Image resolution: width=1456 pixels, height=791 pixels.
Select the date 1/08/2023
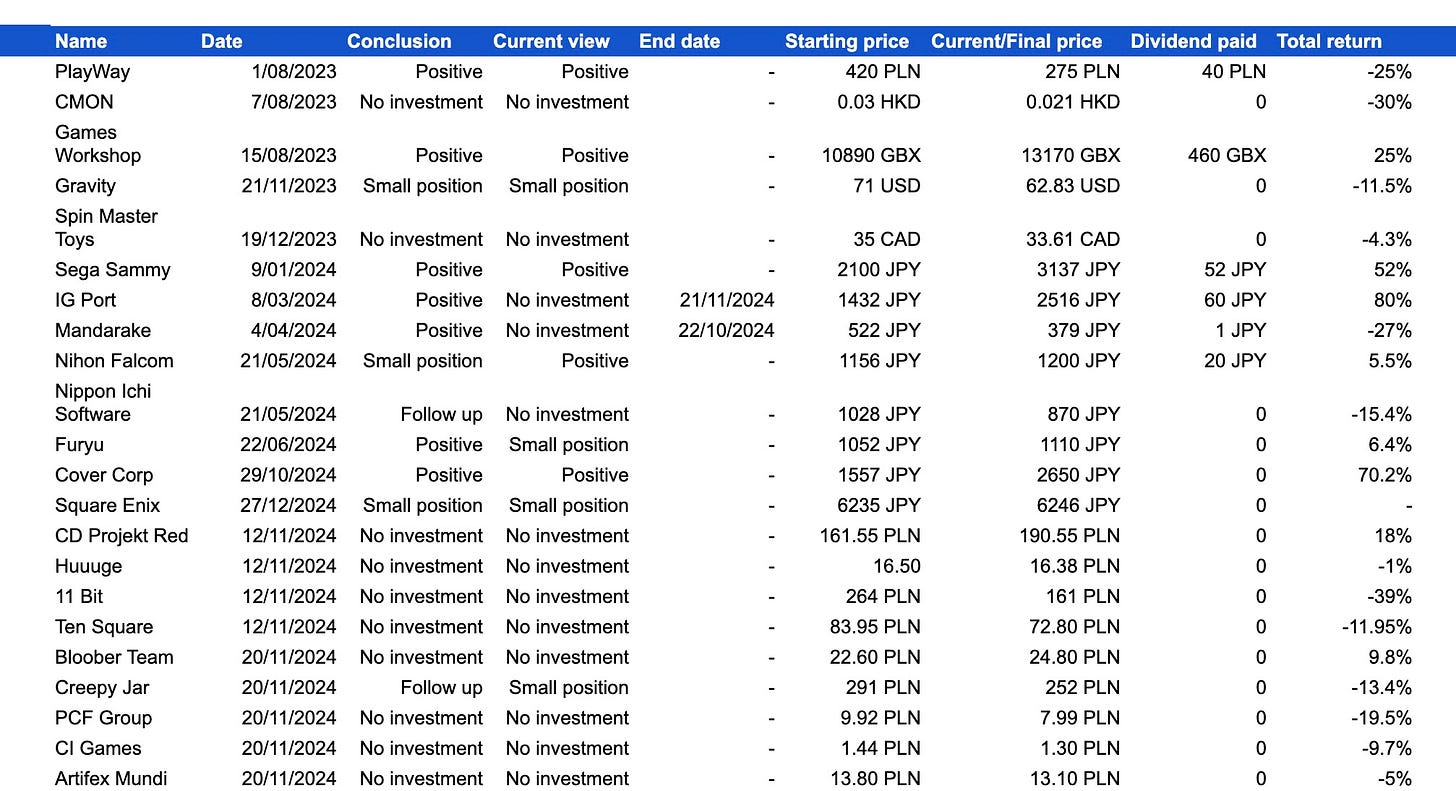click(294, 72)
